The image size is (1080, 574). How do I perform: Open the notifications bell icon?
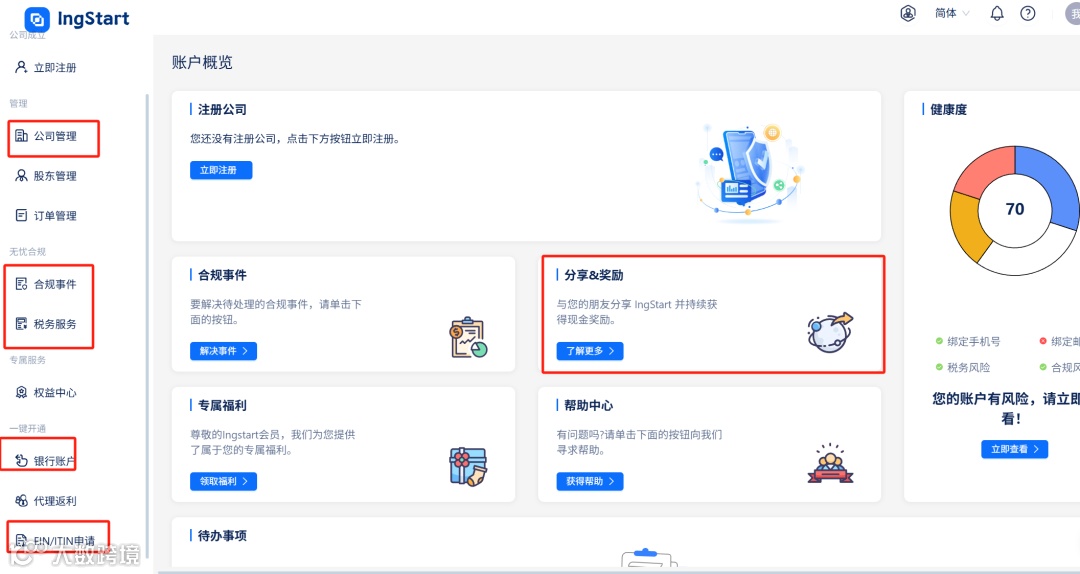tap(997, 13)
